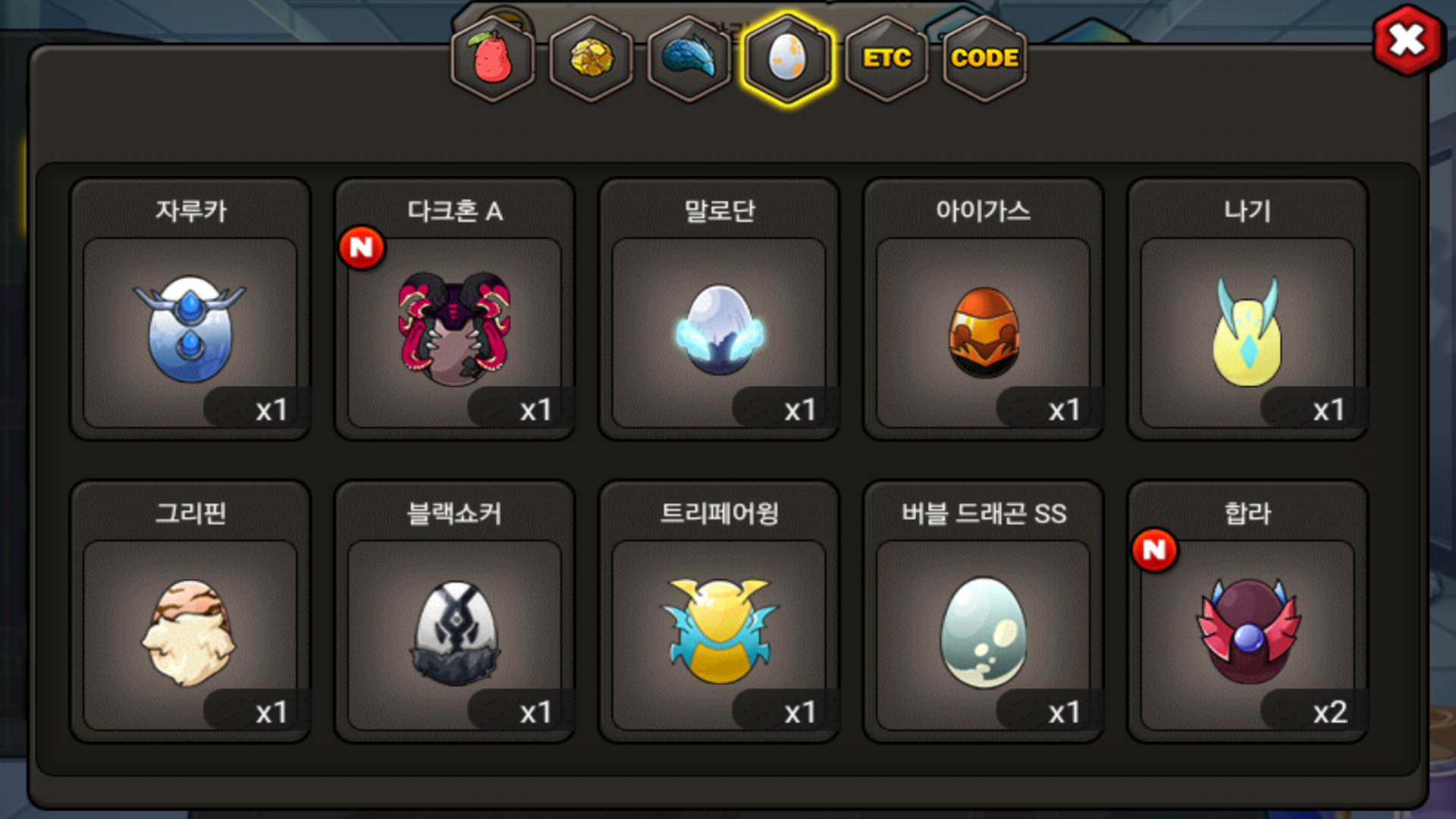Choose the 말로단 egg
1456x819 pixels.
pos(719,309)
